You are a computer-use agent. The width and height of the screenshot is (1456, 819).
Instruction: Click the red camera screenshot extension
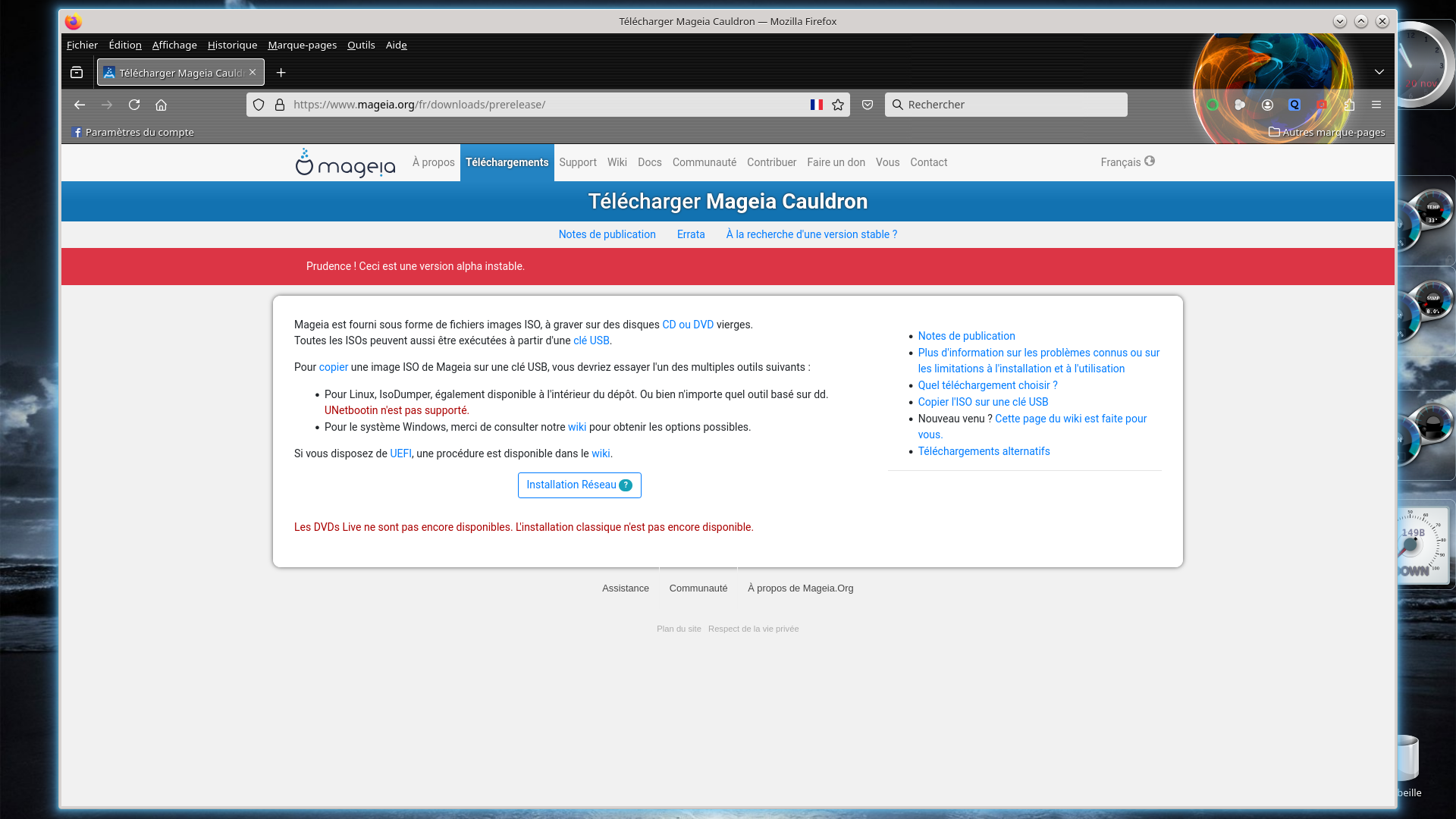(x=1322, y=105)
